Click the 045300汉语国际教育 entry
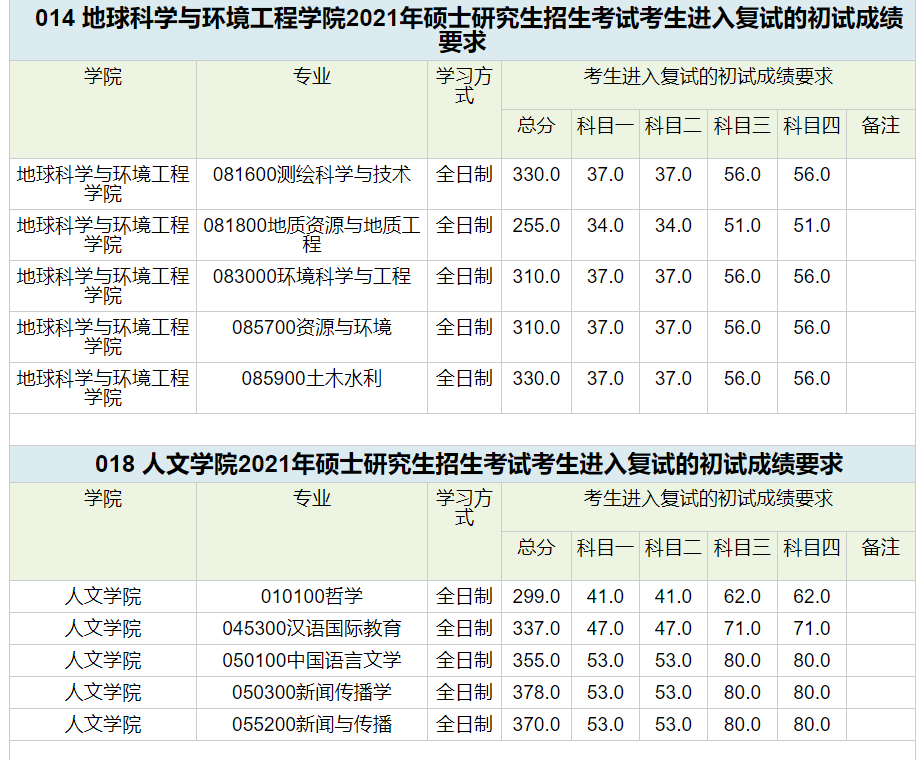 312,628
